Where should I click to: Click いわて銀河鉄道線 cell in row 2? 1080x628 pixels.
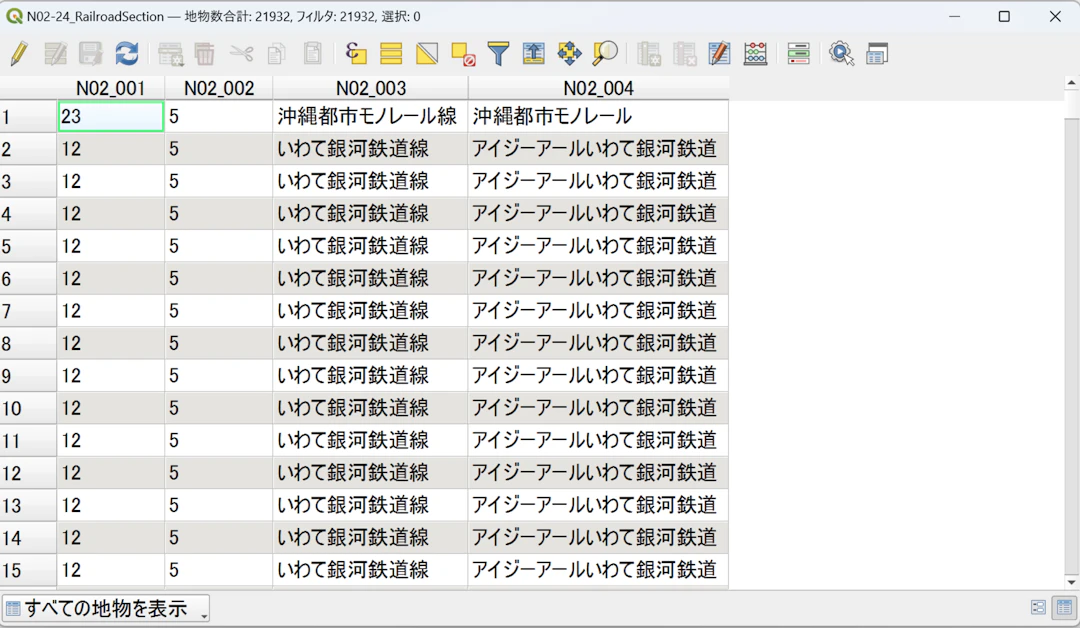tap(371, 149)
